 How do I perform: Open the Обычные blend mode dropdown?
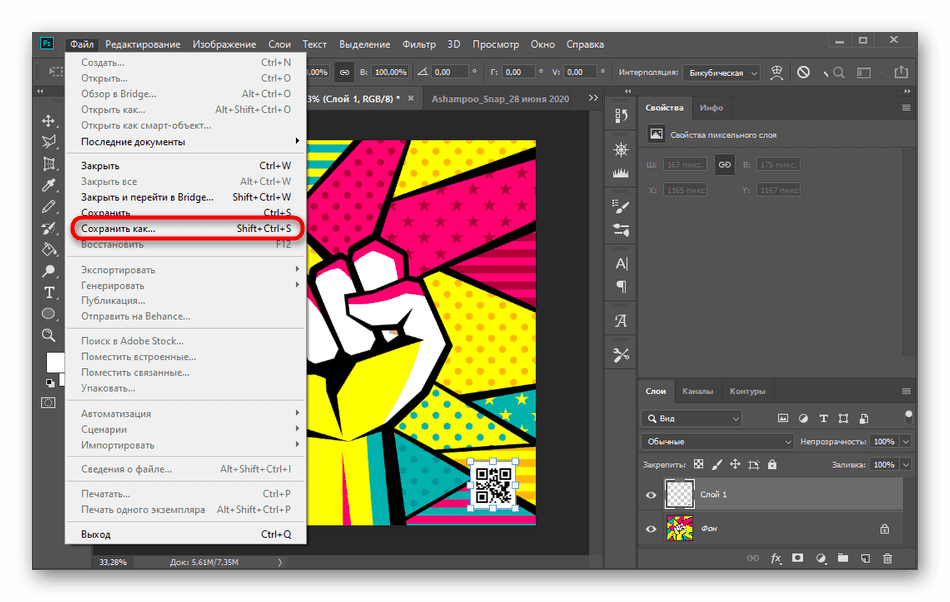[717, 442]
